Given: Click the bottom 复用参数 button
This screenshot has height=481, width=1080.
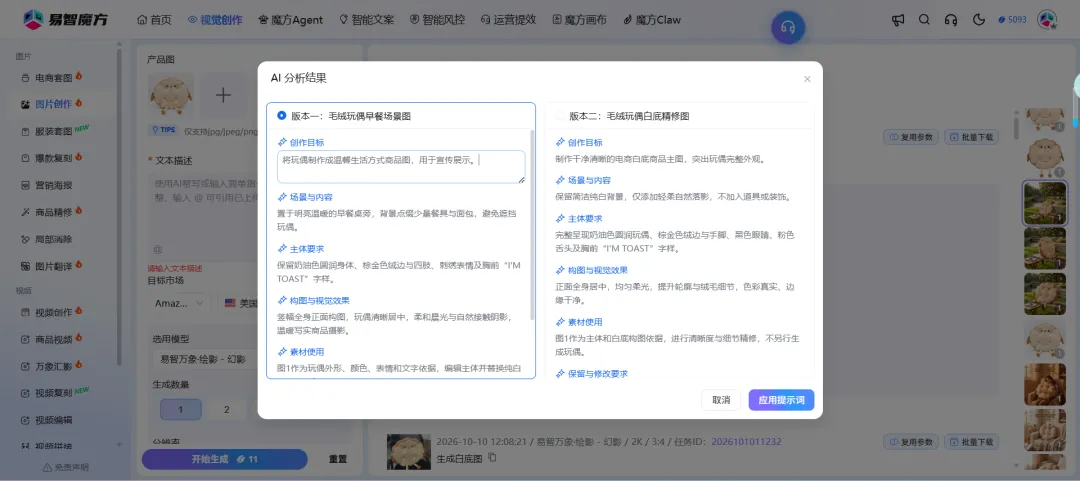Looking at the screenshot, I should (911, 442).
